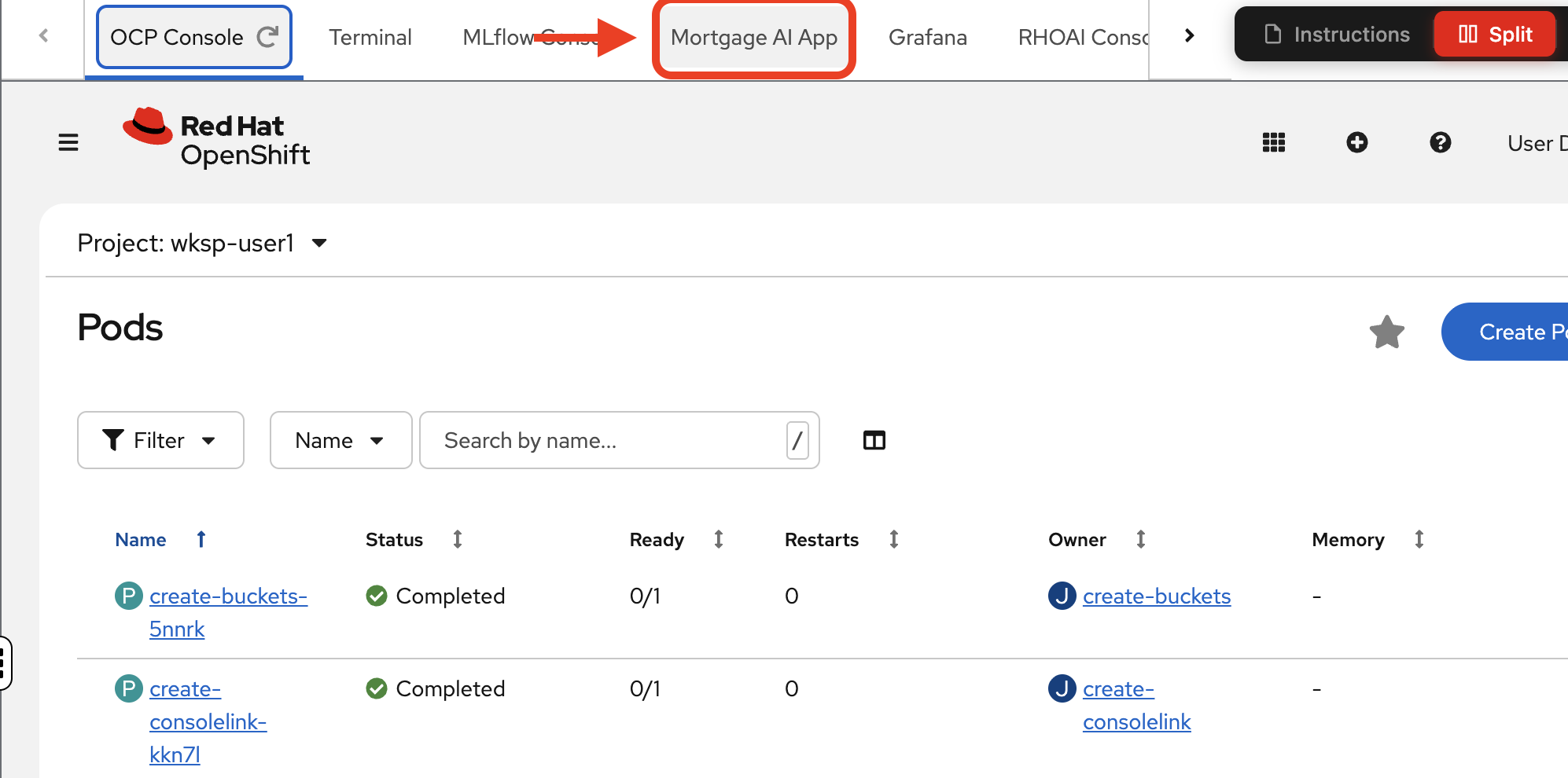The height and width of the screenshot is (778, 1568).
Task: Click the Pod badge beside create-buckets-5nnrk
Action: [x=129, y=596]
